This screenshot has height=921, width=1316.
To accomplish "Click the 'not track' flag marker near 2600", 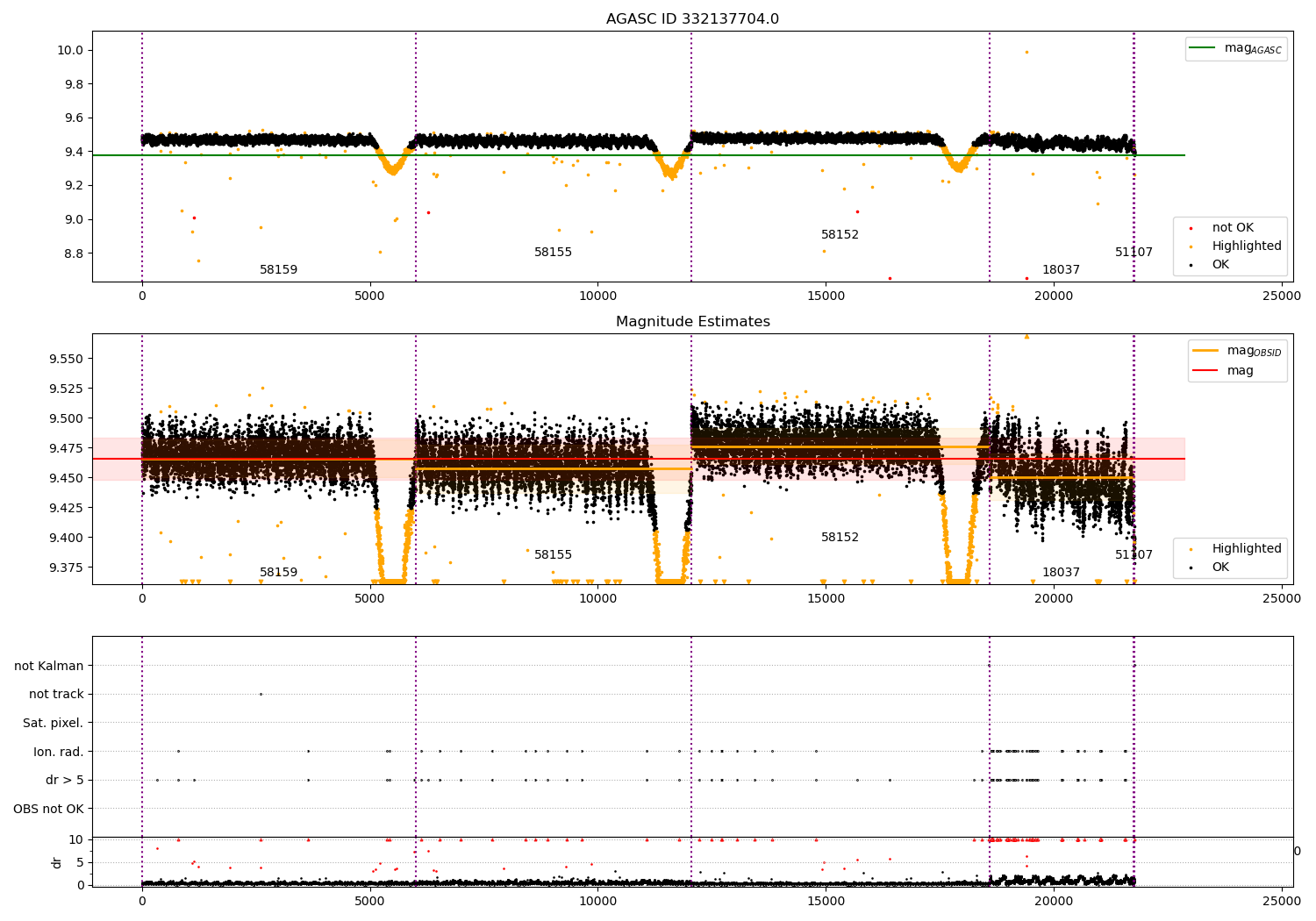I will (x=261, y=694).
